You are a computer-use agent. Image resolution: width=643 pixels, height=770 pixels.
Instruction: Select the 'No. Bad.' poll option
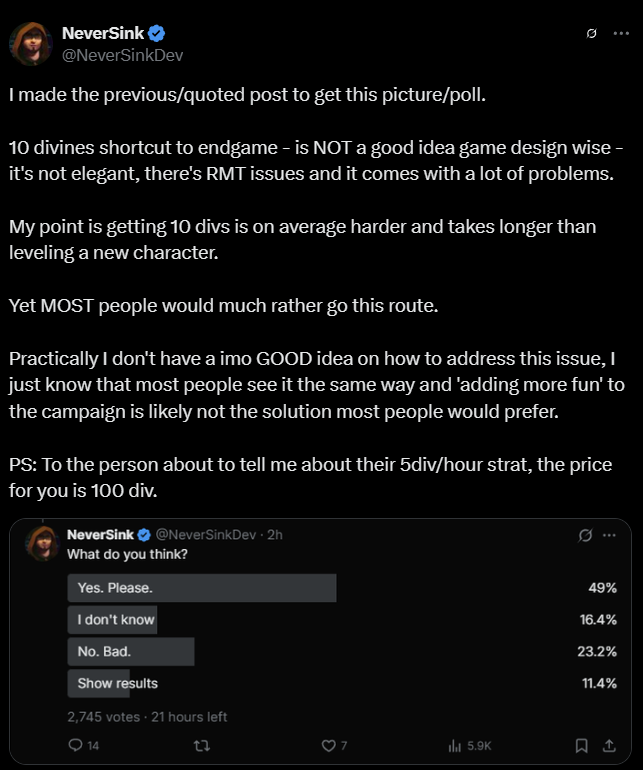pos(342,652)
